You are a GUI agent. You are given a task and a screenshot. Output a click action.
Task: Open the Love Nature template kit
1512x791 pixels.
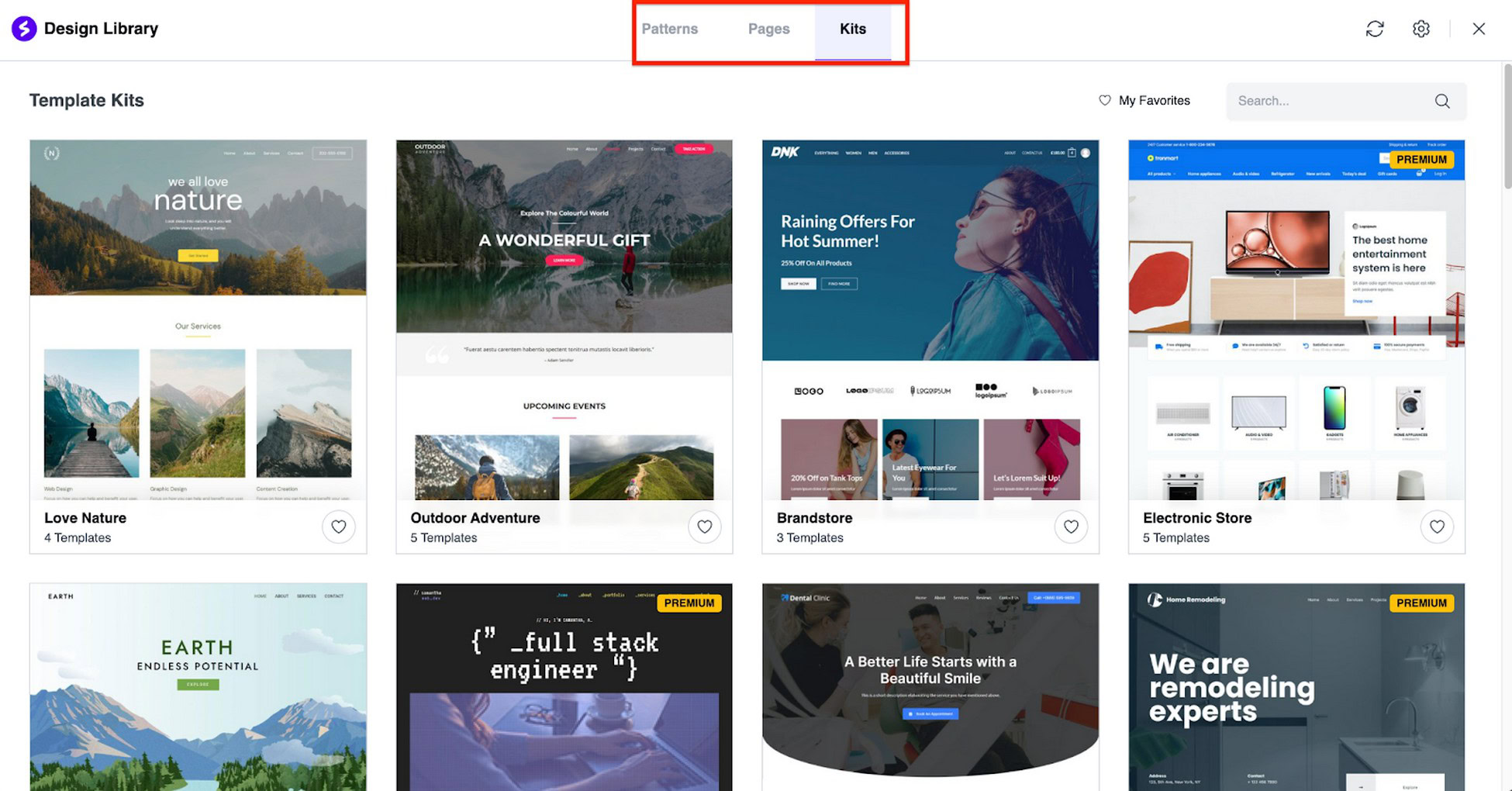(198, 310)
